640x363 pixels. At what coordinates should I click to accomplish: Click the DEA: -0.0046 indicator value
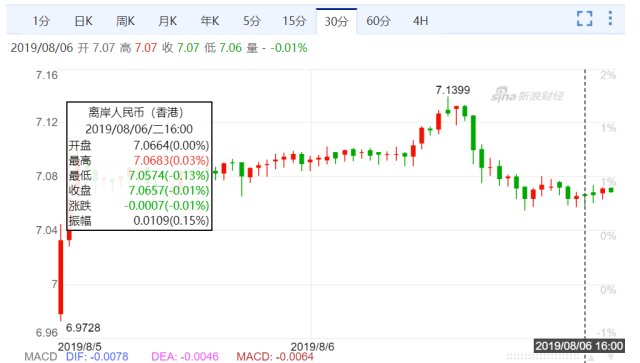pyautogui.click(x=185, y=357)
